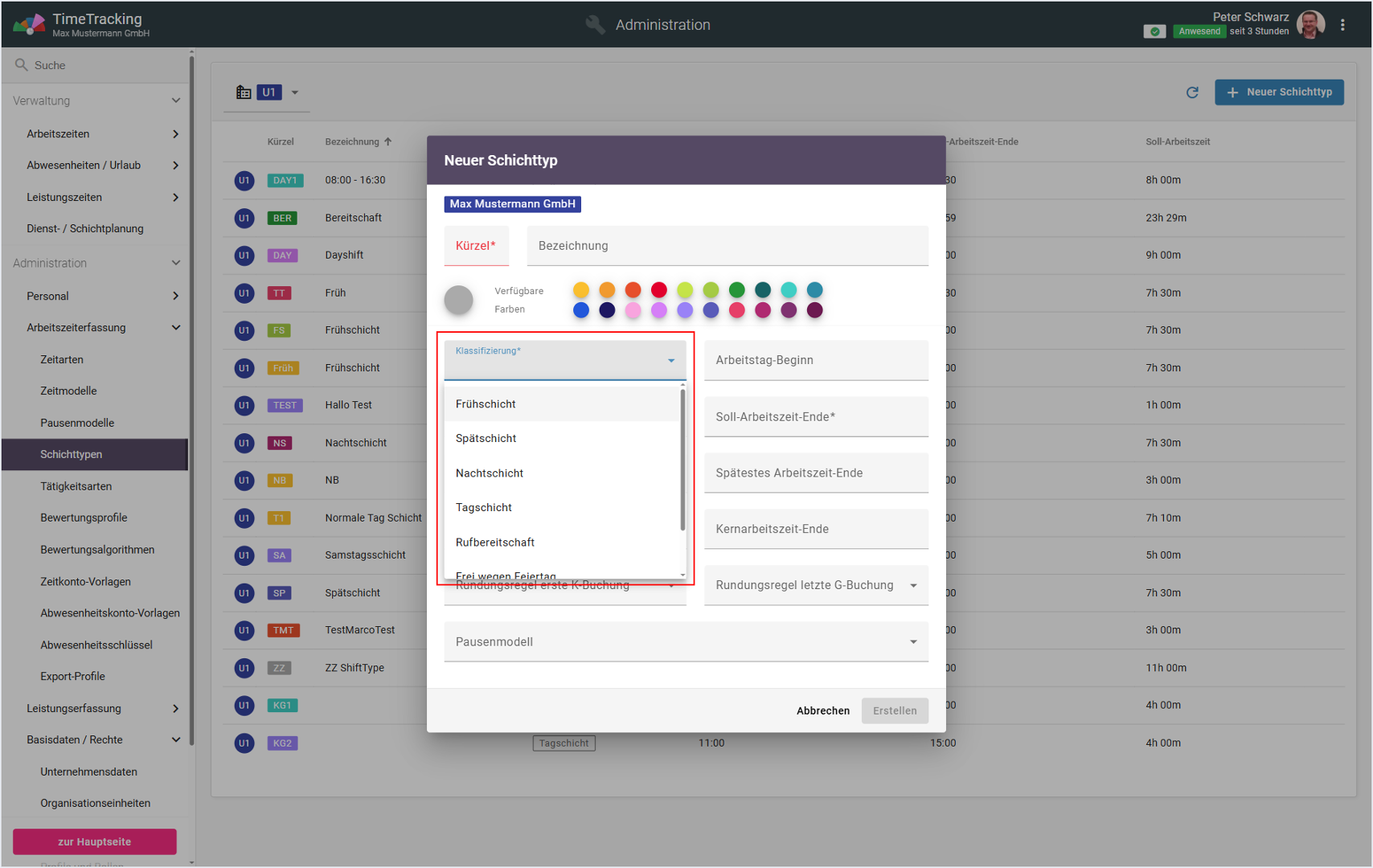Pick the red color swatch

[658, 290]
